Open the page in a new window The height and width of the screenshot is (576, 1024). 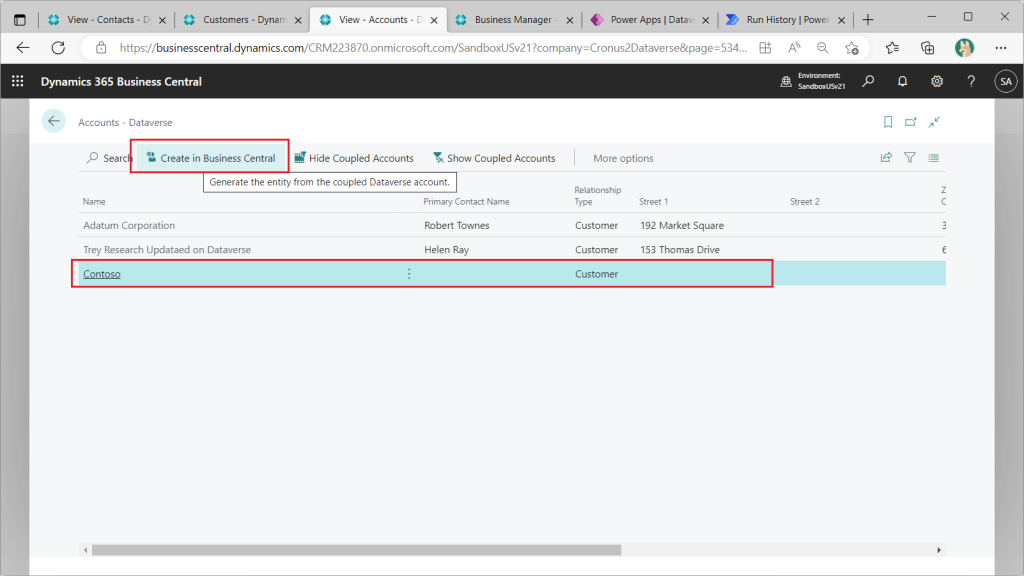coord(910,122)
